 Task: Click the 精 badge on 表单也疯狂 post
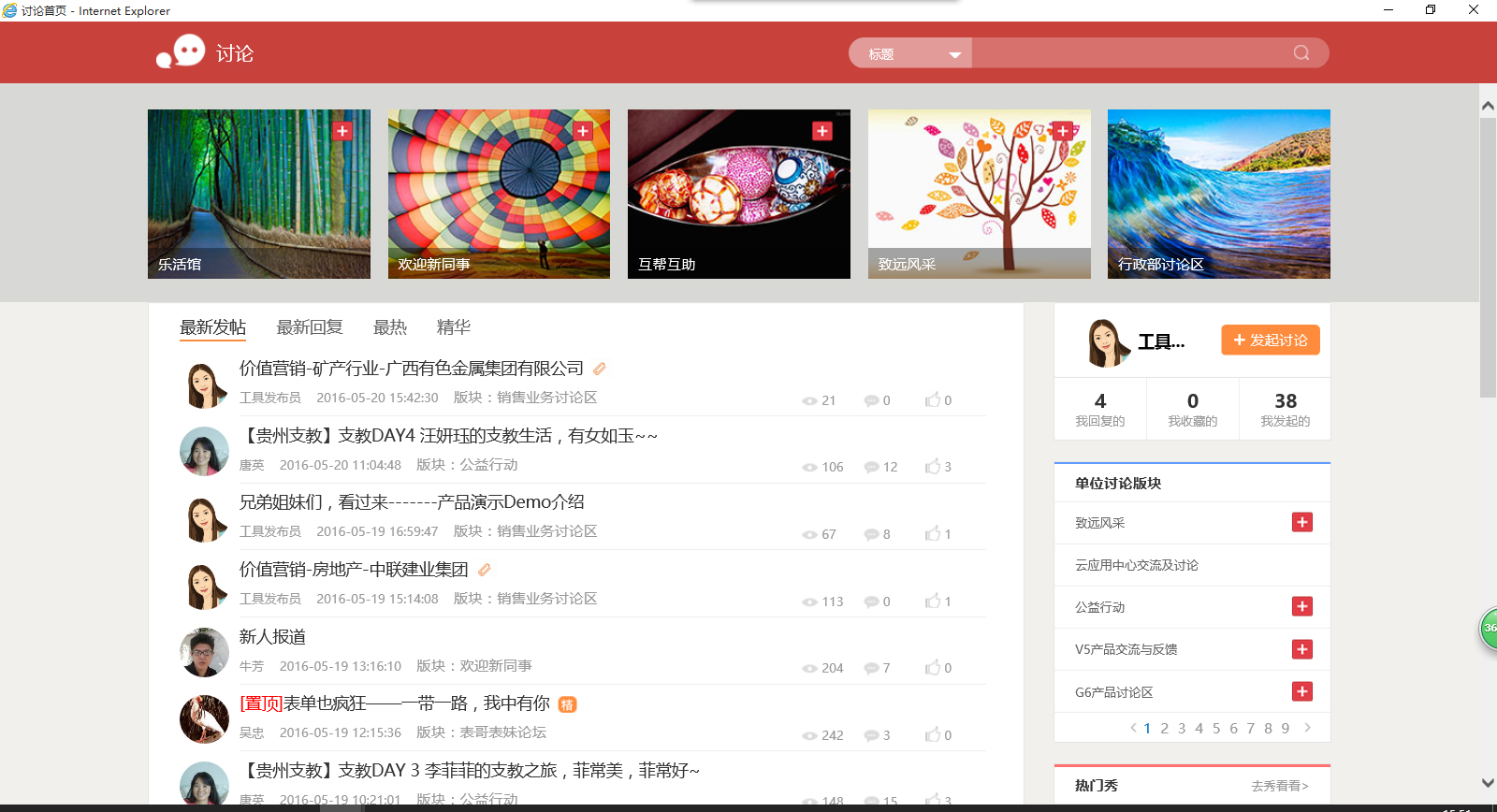point(567,704)
